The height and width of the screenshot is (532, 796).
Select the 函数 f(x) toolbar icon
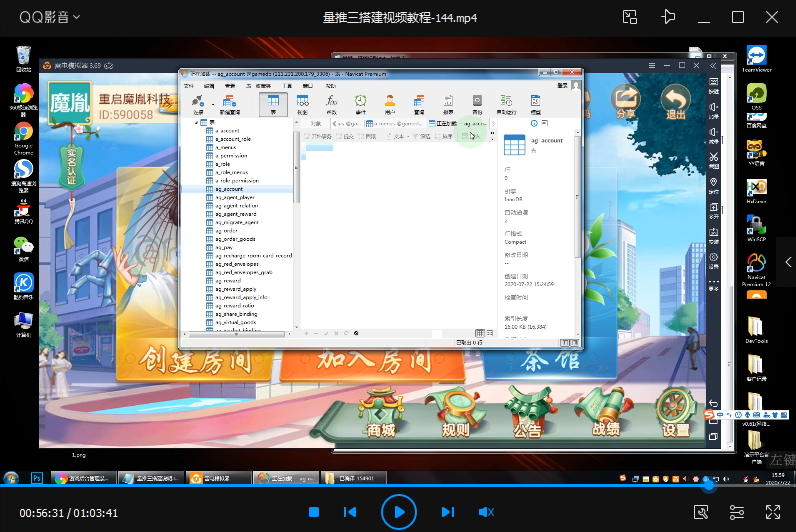[331, 104]
